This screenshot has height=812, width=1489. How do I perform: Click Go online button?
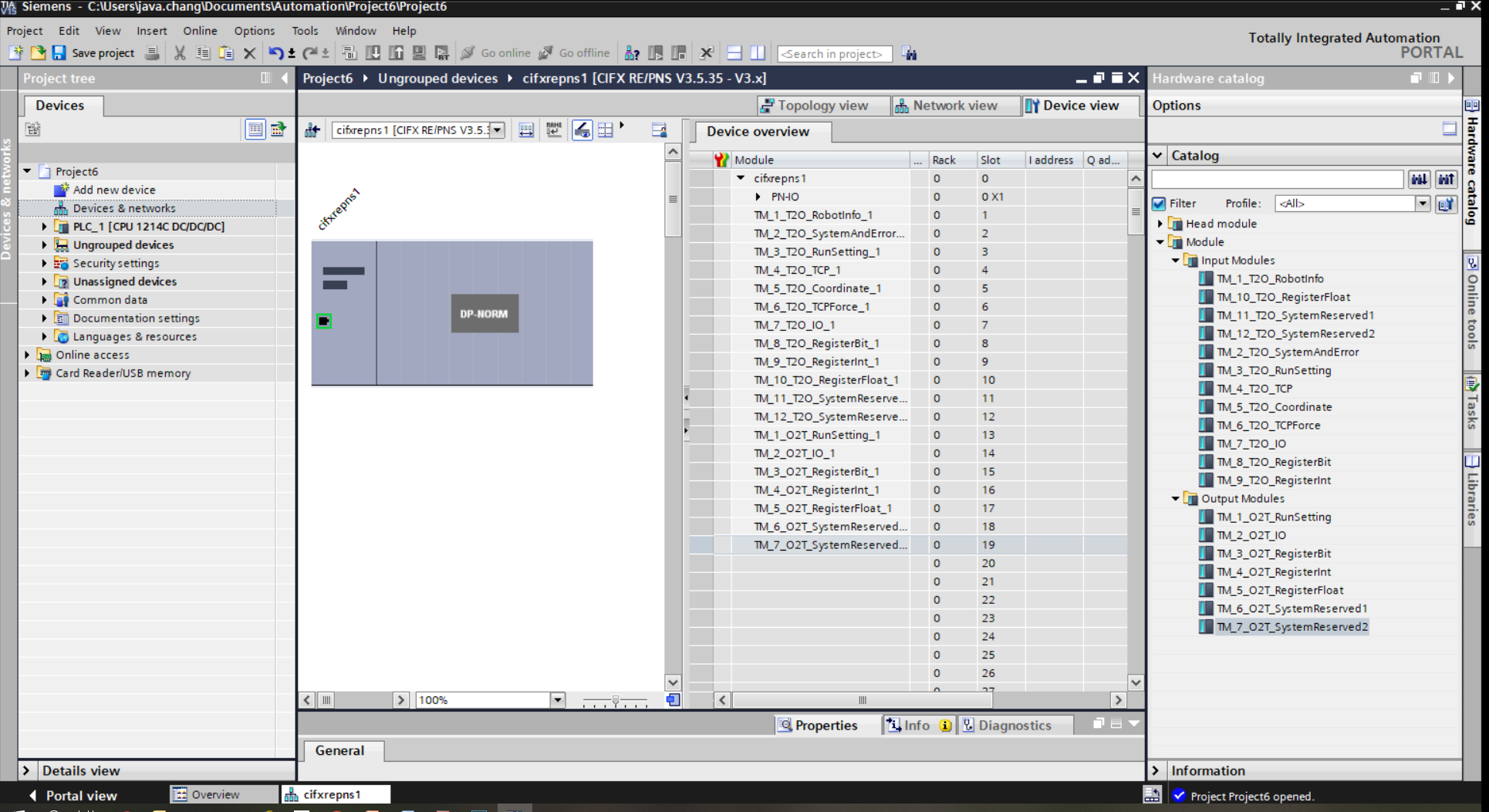(496, 53)
